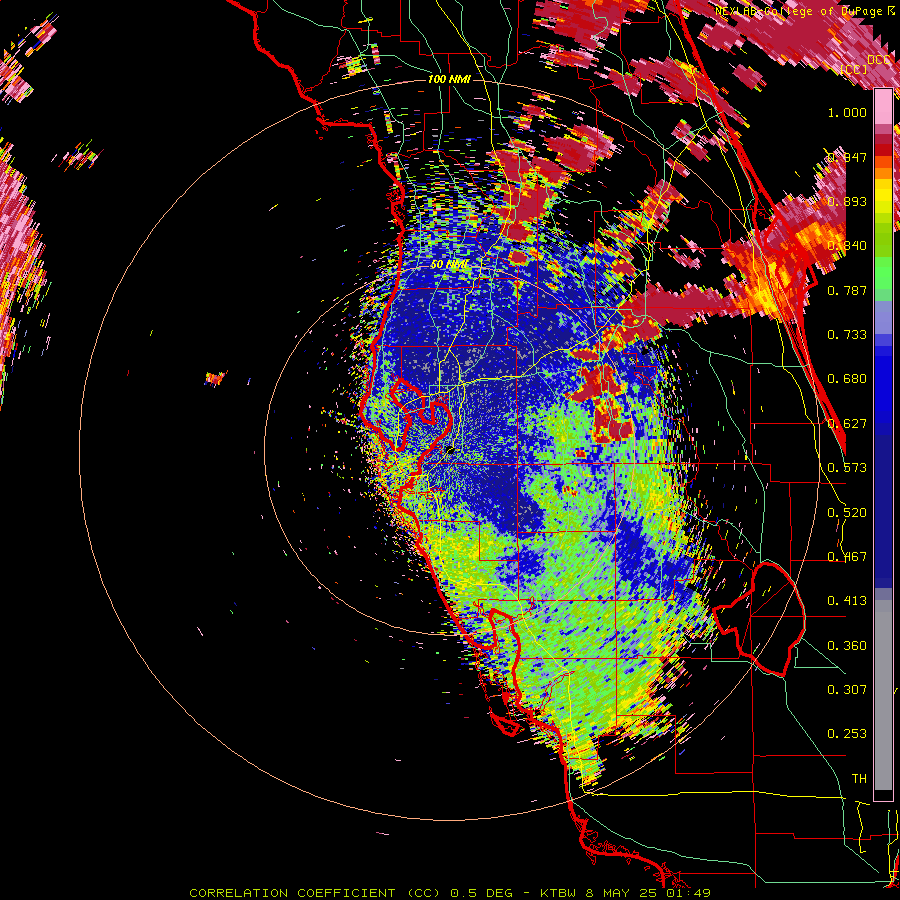Click the 0.680 legend value

pyautogui.click(x=847, y=379)
